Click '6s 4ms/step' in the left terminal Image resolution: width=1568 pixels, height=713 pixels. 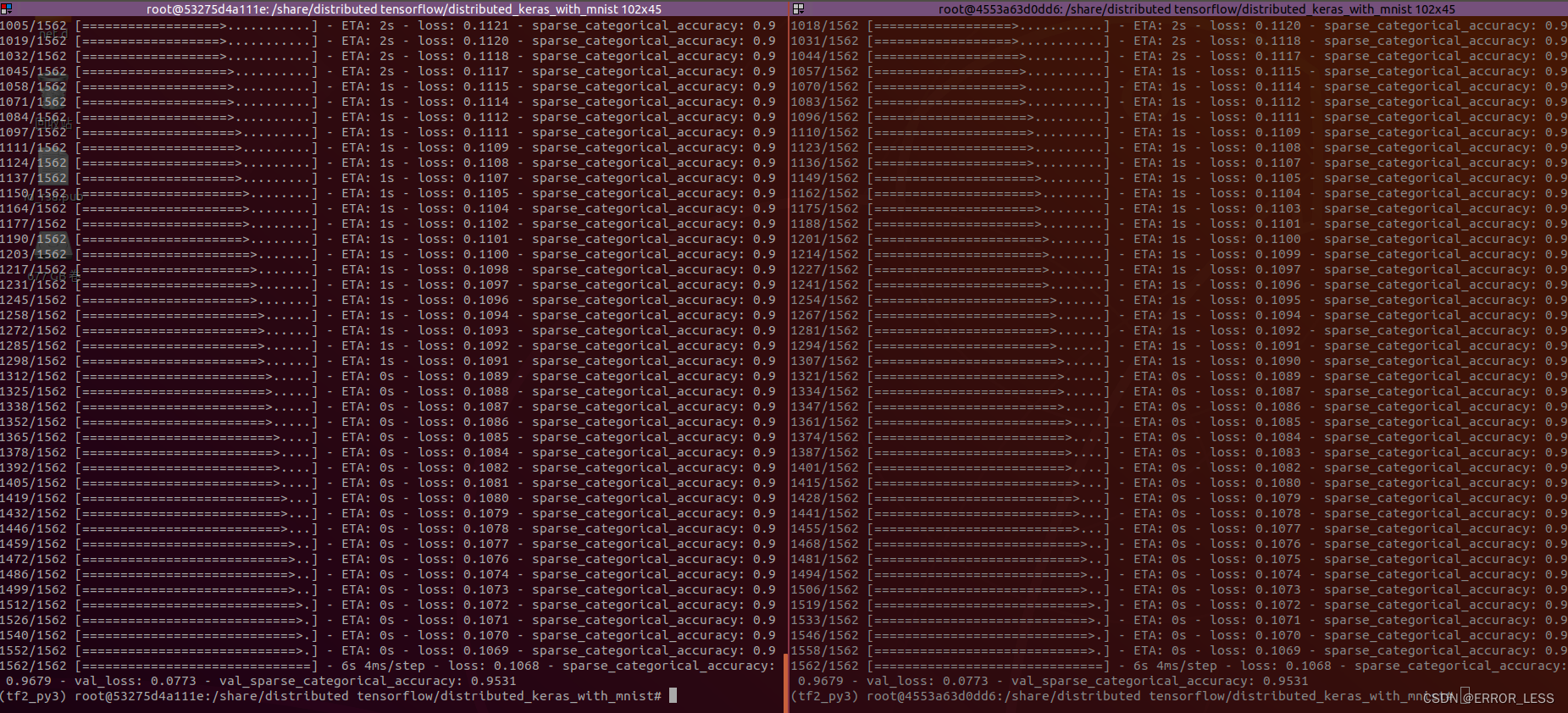(x=383, y=666)
